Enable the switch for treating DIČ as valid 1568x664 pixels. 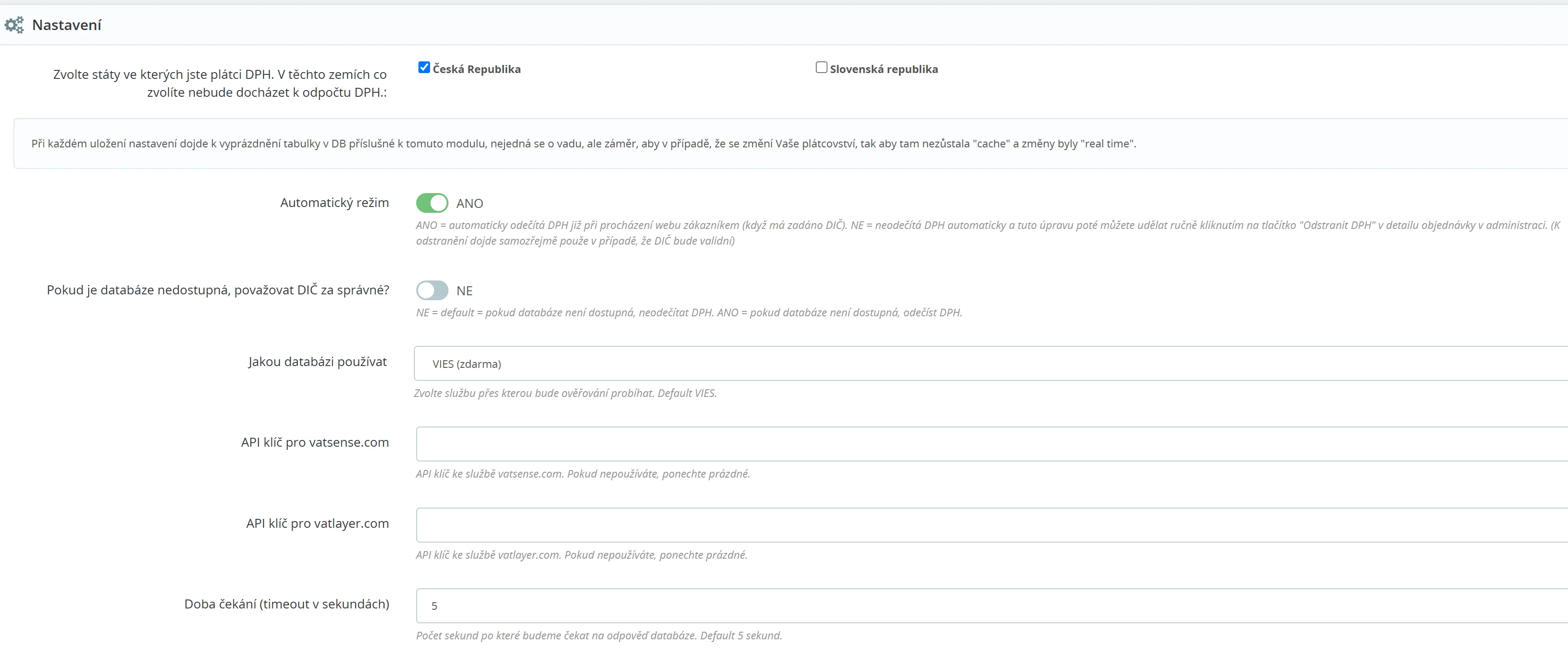click(x=432, y=290)
